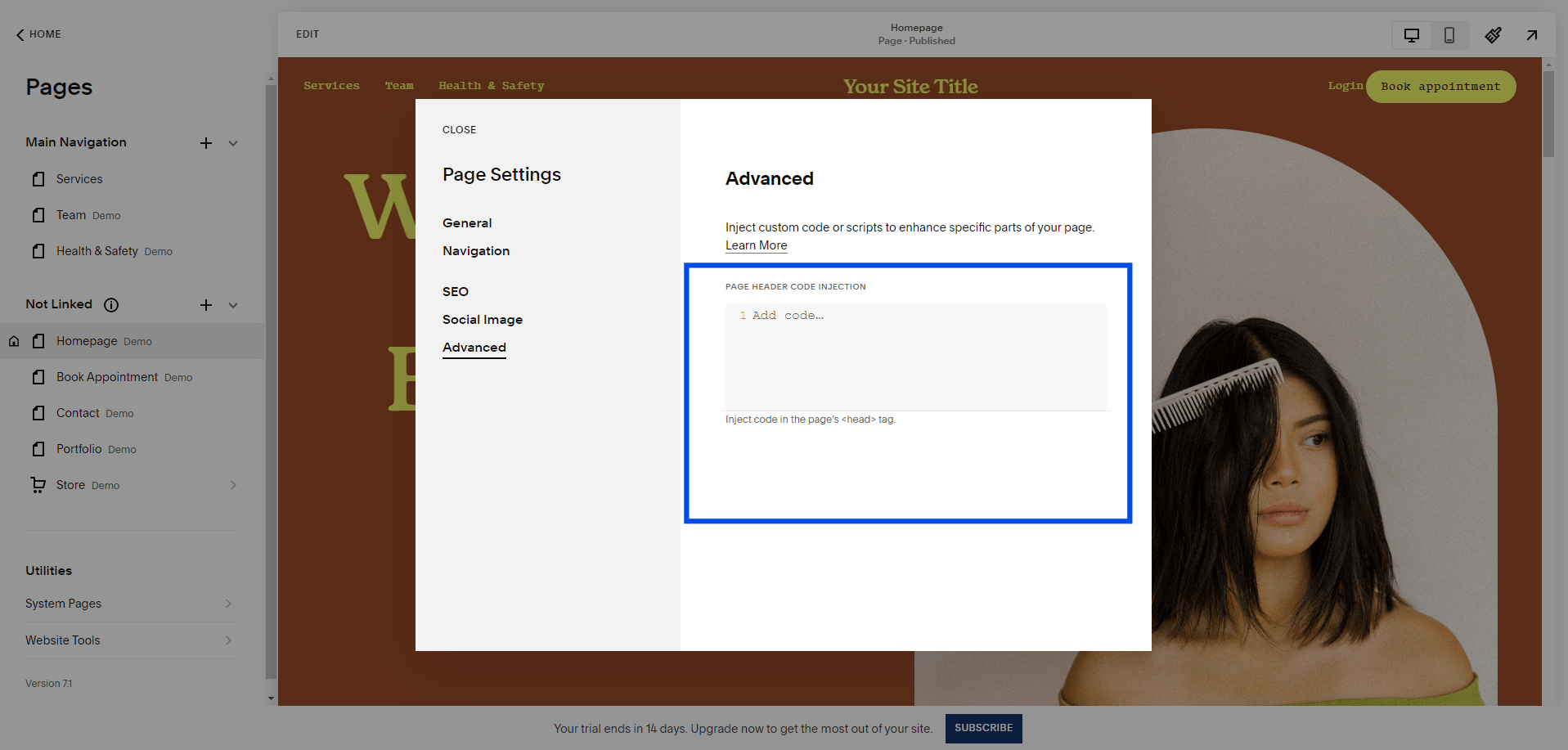
Task: Follow the Learn More link
Action: pyautogui.click(x=756, y=245)
